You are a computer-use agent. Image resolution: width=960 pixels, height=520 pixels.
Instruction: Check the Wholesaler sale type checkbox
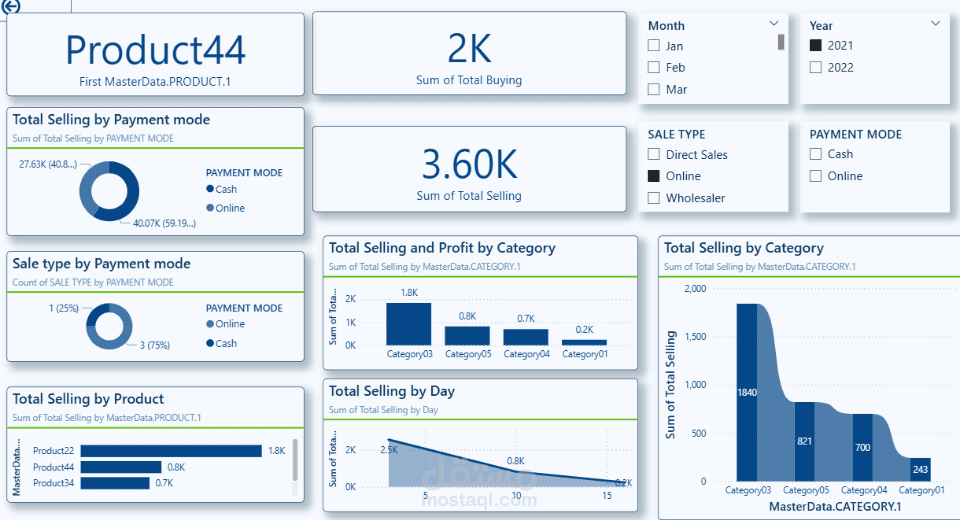(x=654, y=198)
